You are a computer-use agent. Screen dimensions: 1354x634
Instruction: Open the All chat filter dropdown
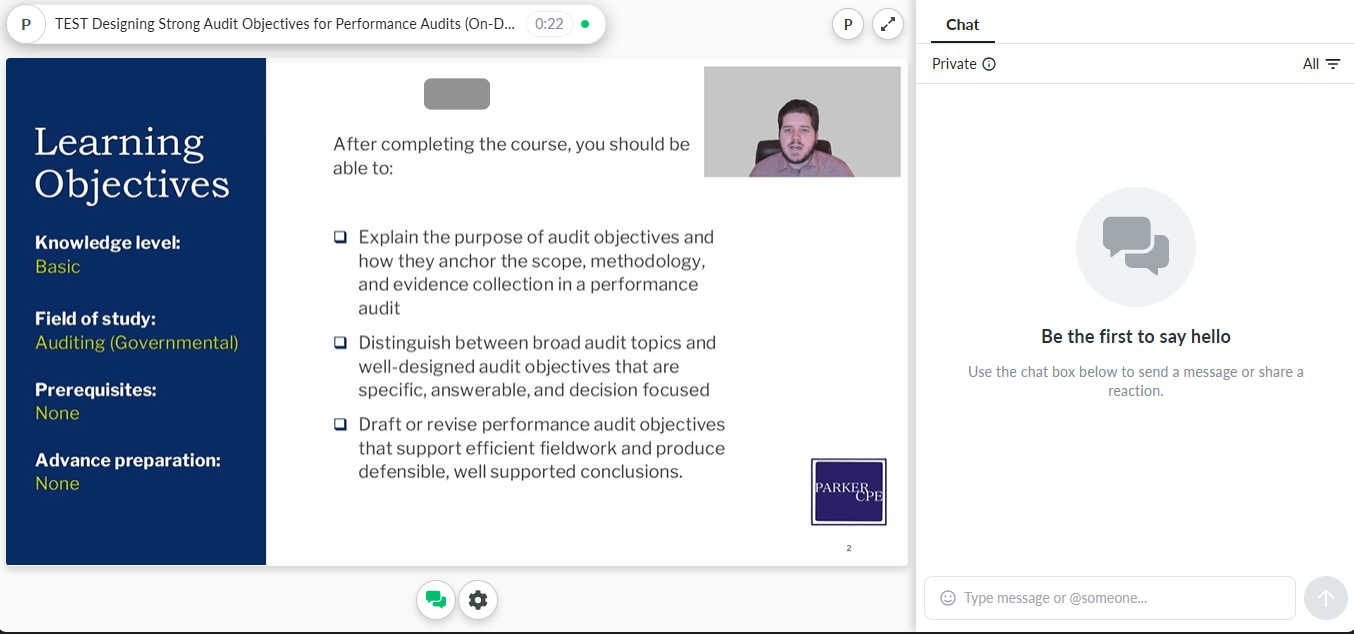(x=1322, y=64)
